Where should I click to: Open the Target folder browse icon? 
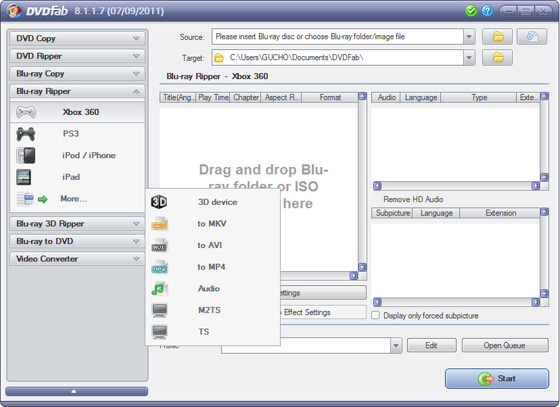498,57
